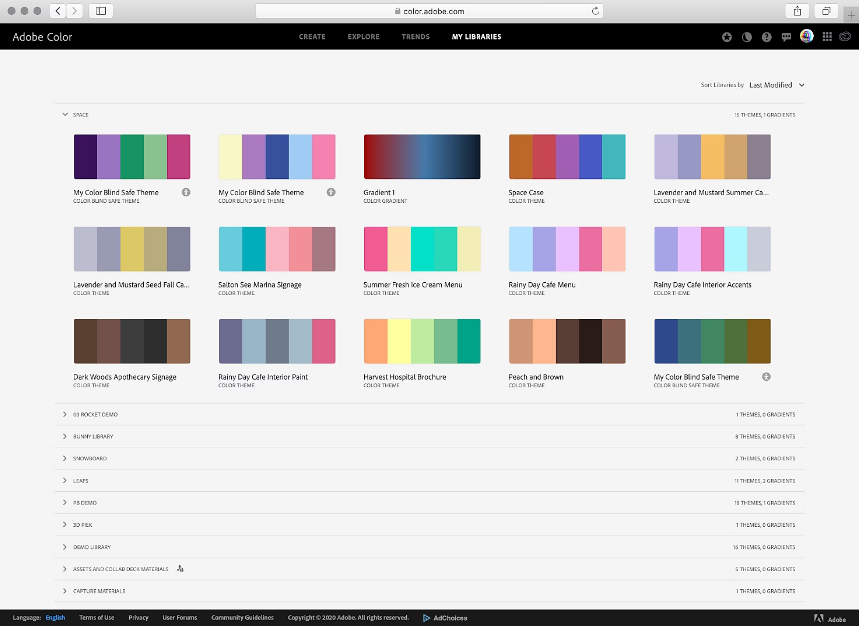Open the Last Modified sort dropdown

click(x=777, y=85)
